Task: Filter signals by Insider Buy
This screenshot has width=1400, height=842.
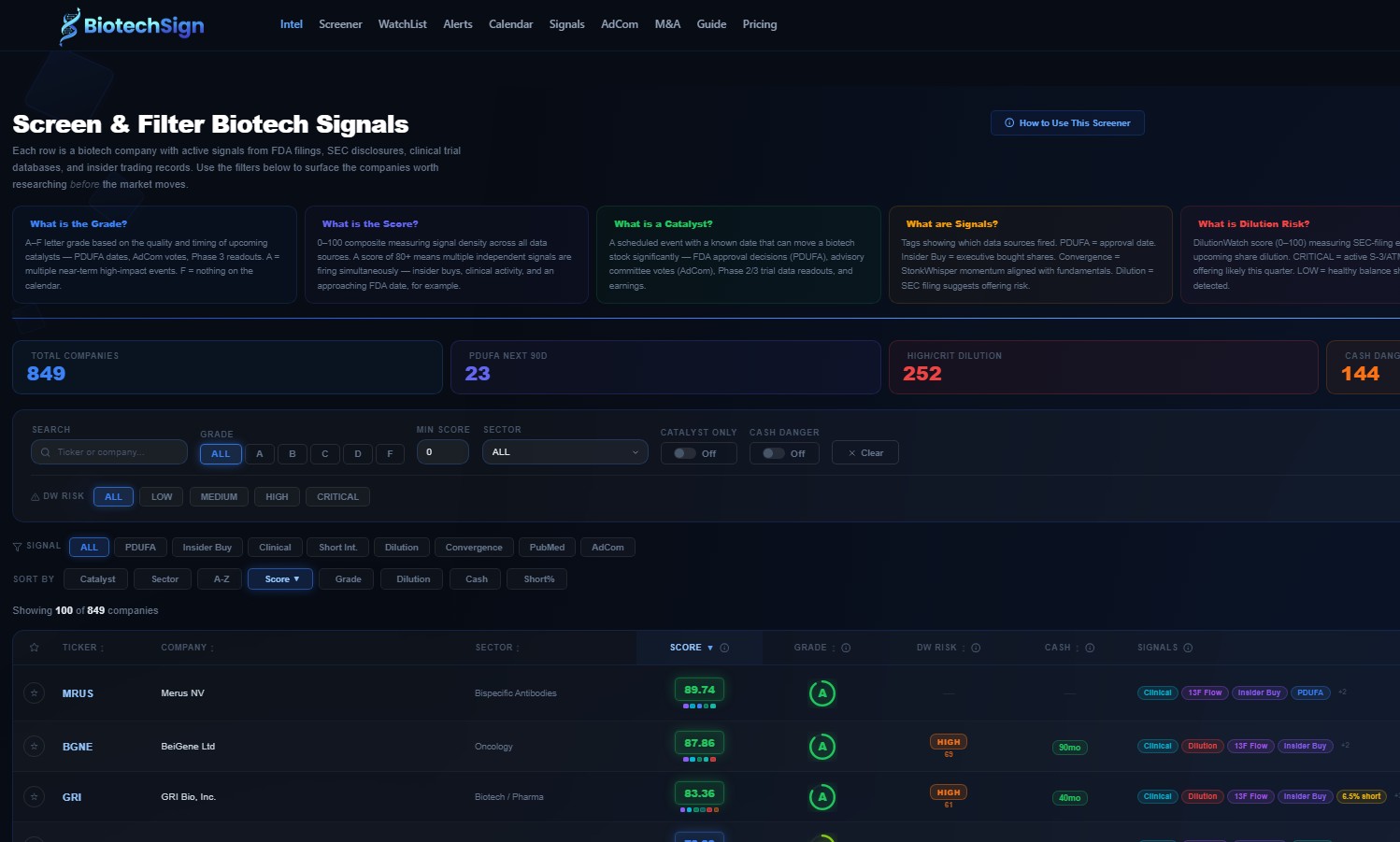Action: [x=207, y=548]
